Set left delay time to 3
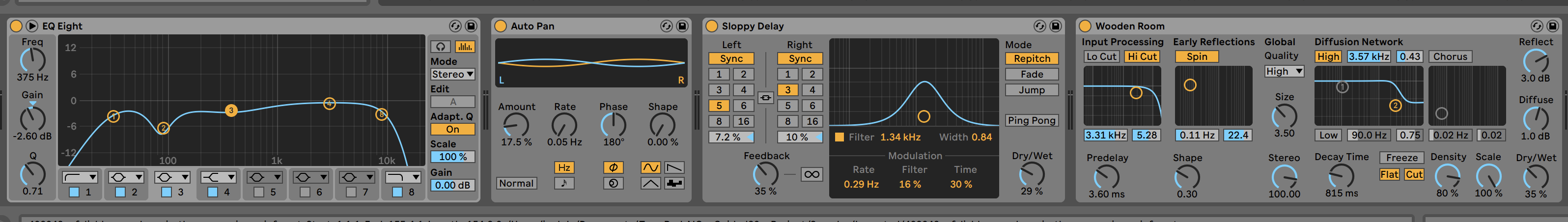The image size is (1568, 222). pyautogui.click(x=719, y=89)
